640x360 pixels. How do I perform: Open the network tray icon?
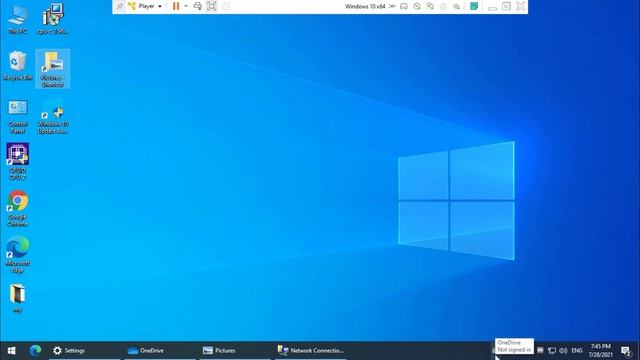pos(552,350)
